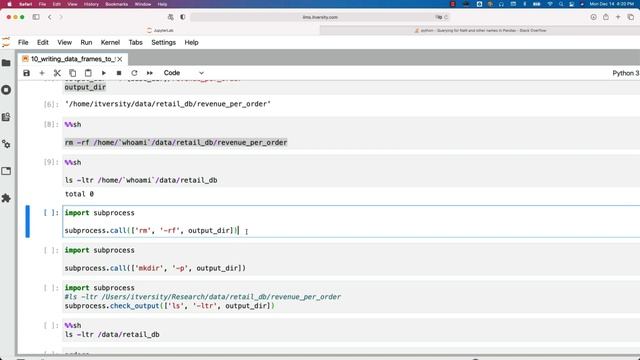Open the Code cell type dropdown
Screen dimensions: 640x360
(183, 73)
